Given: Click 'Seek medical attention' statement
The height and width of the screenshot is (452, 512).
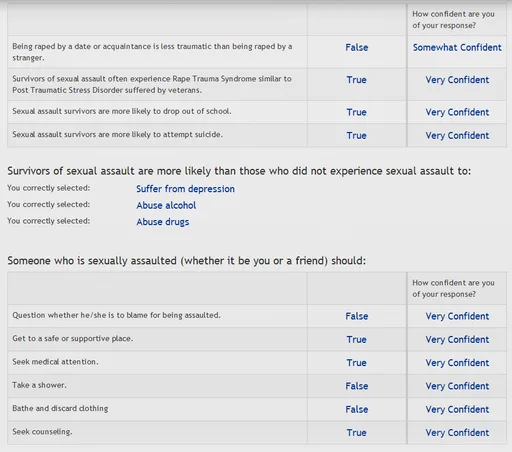Looking at the screenshot, I should click(55, 362).
